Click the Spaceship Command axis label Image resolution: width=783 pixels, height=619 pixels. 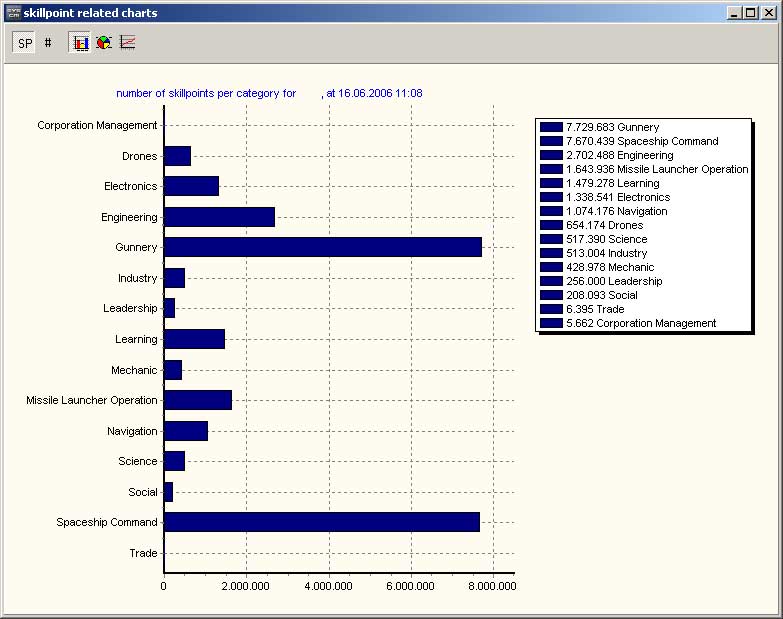[x=107, y=522]
